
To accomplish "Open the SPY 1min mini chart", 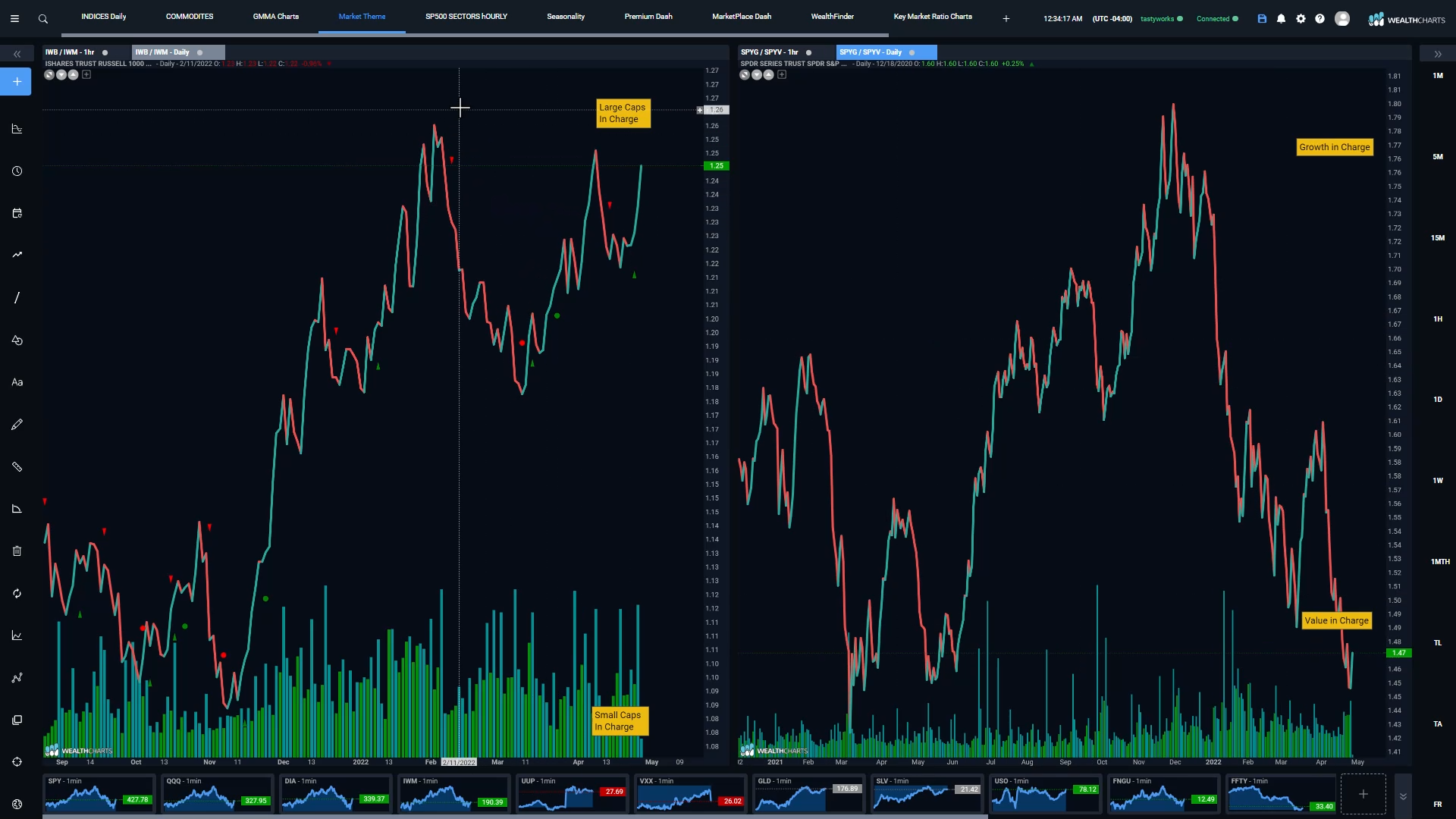I will pyautogui.click(x=99, y=794).
